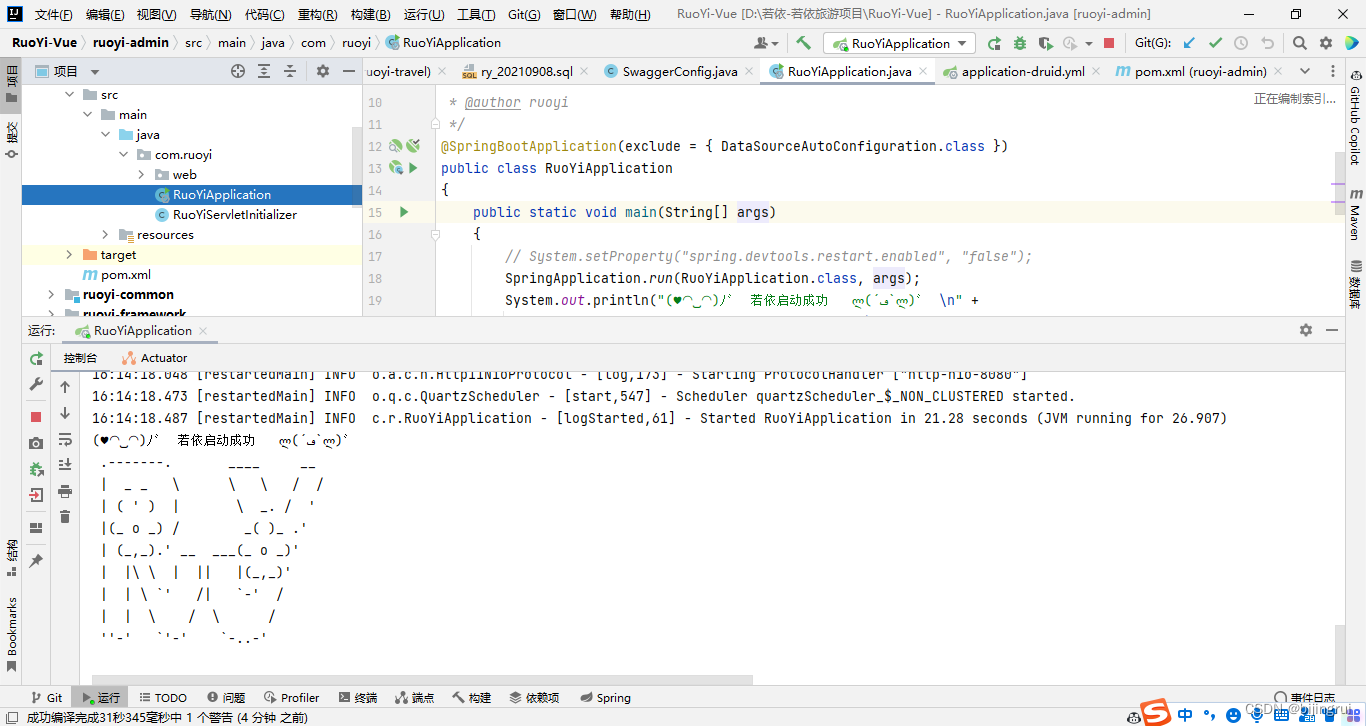Viewport: 1366px width, 726px height.
Task: Click the exit icon with red arrow in the run panel
Action: pos(36,495)
